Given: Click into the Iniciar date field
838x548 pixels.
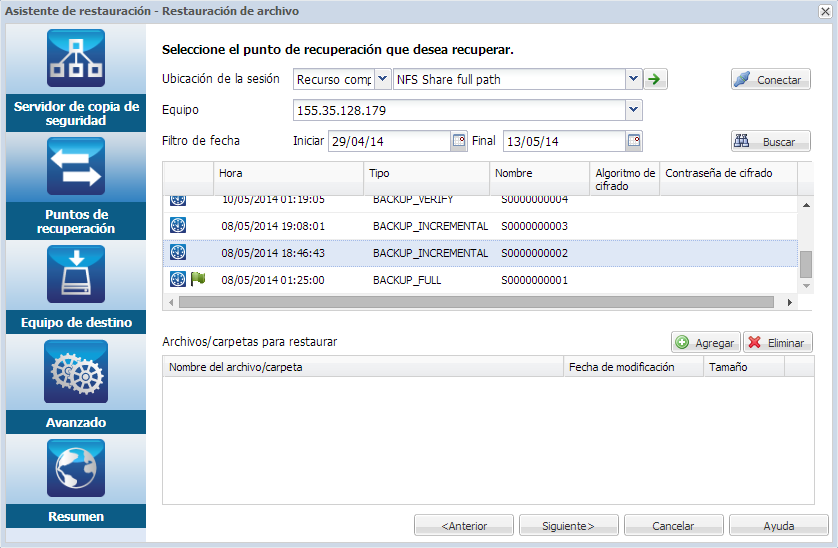Looking at the screenshot, I should click(389, 141).
